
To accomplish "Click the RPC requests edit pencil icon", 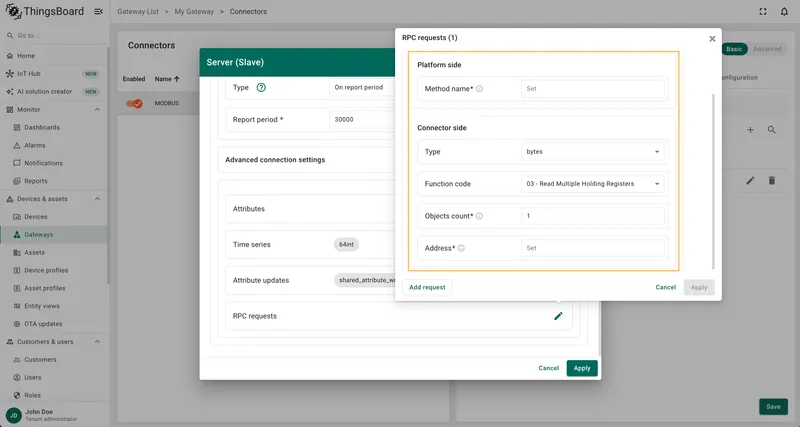I will (x=558, y=316).
